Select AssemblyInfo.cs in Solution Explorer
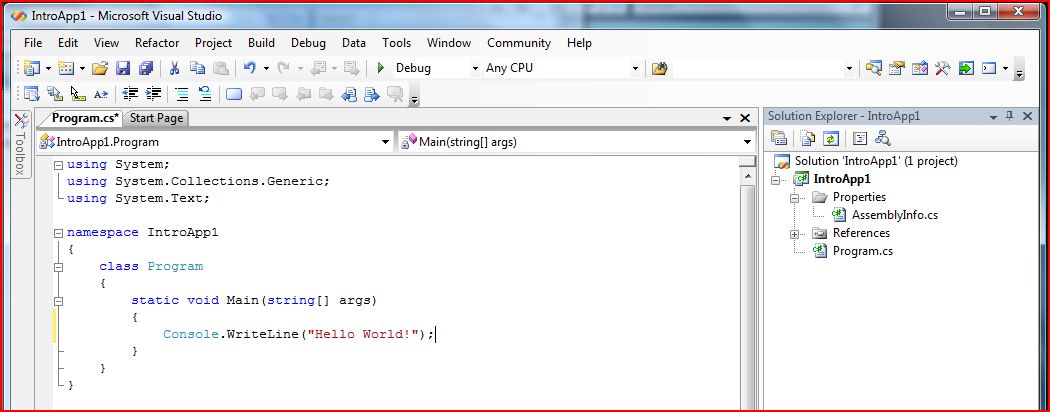The width and height of the screenshot is (1050, 412). pos(895,215)
